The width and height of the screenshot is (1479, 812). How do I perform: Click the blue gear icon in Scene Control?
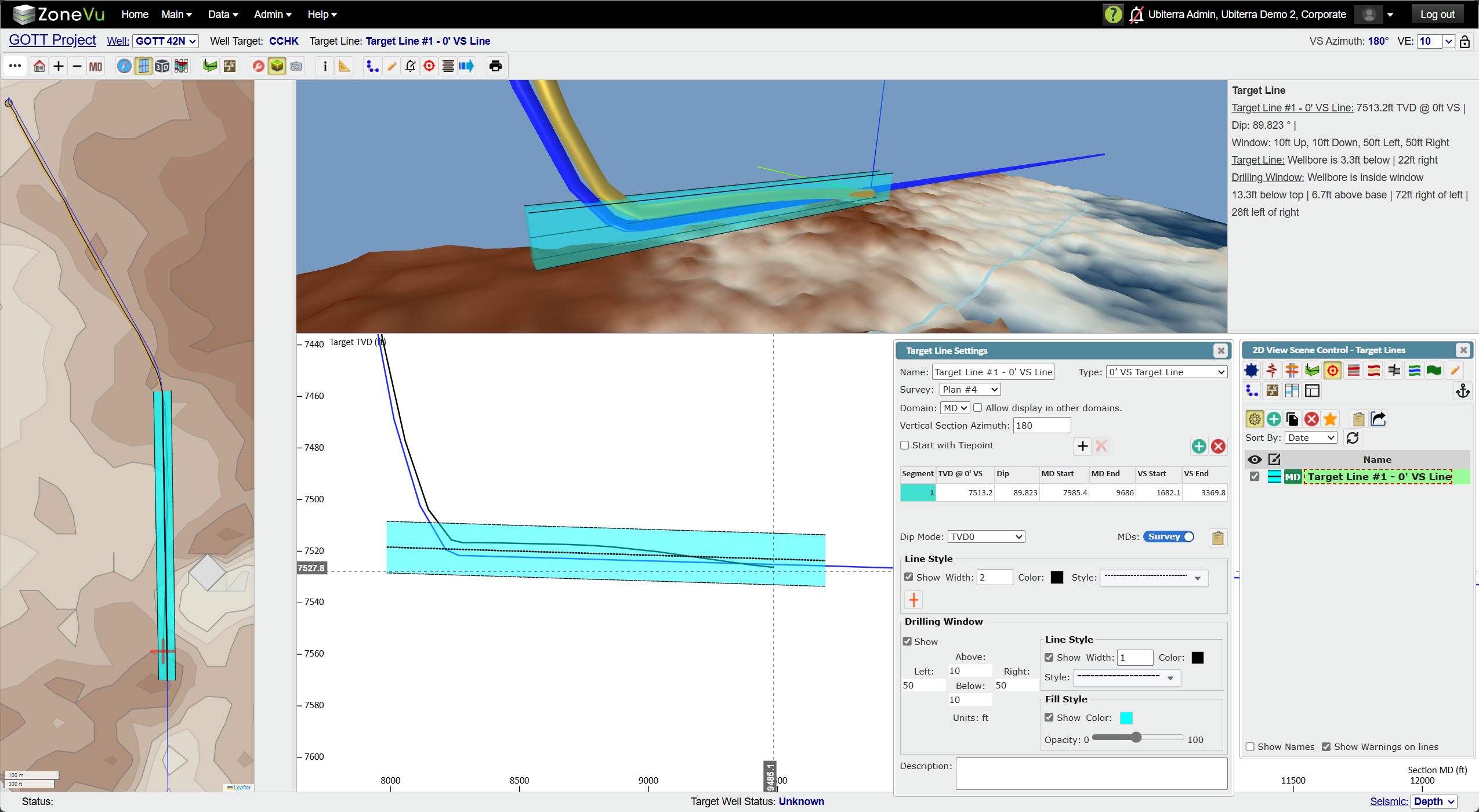pyautogui.click(x=1252, y=371)
